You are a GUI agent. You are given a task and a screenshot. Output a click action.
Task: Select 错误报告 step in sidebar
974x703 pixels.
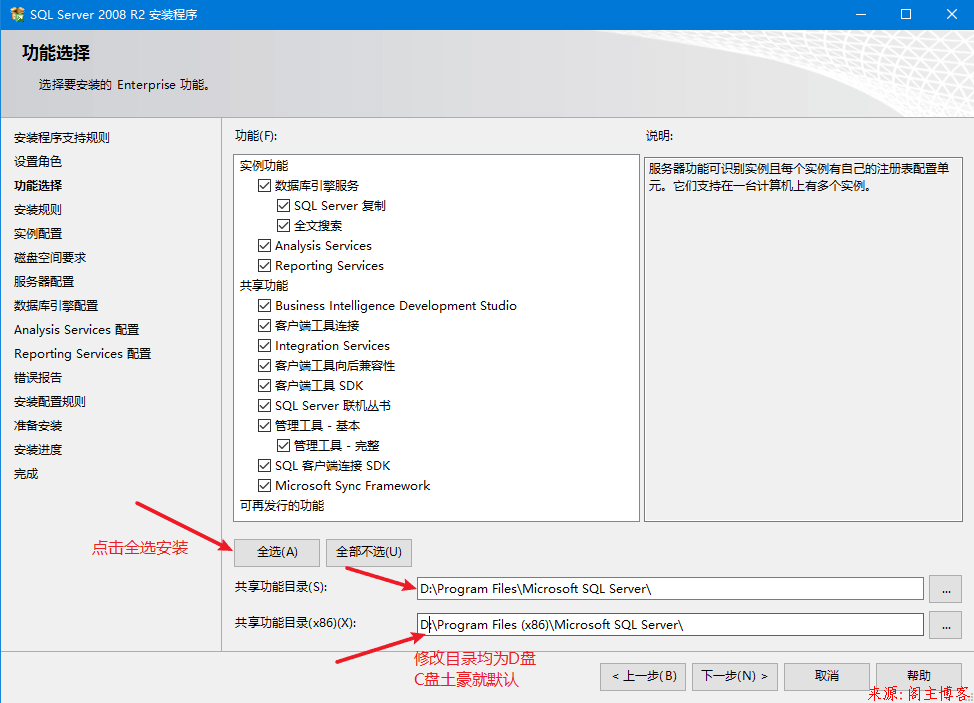point(37,378)
